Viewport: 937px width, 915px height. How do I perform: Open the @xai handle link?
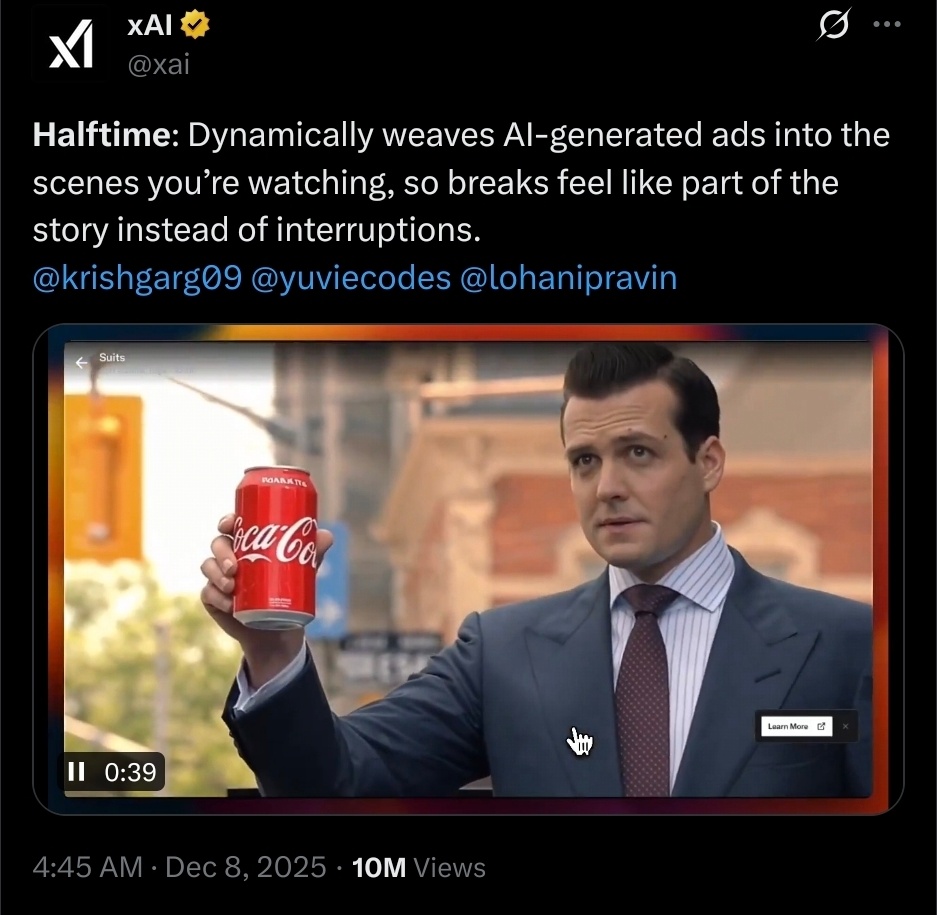(158, 64)
